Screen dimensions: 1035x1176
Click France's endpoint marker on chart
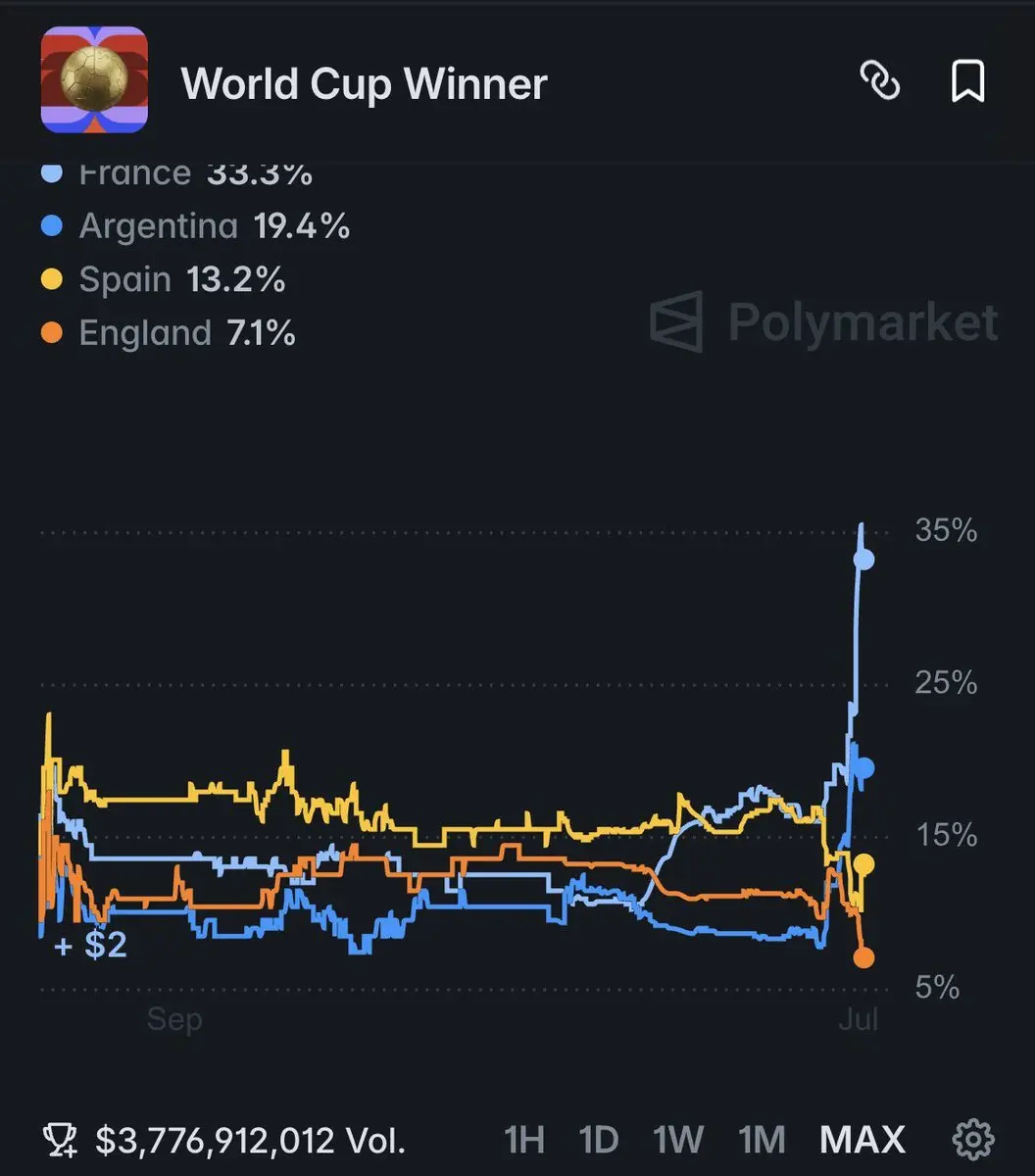pos(864,560)
